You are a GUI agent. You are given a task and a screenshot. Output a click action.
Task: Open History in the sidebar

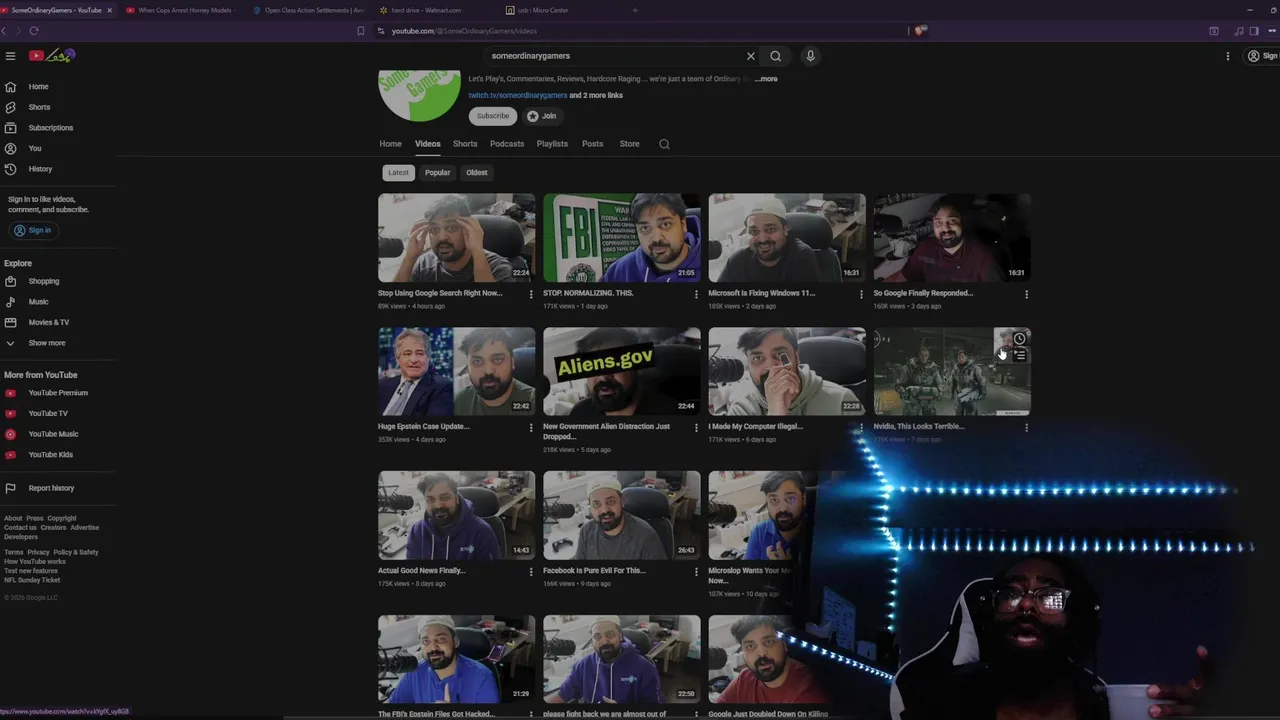pyautogui.click(x=40, y=169)
